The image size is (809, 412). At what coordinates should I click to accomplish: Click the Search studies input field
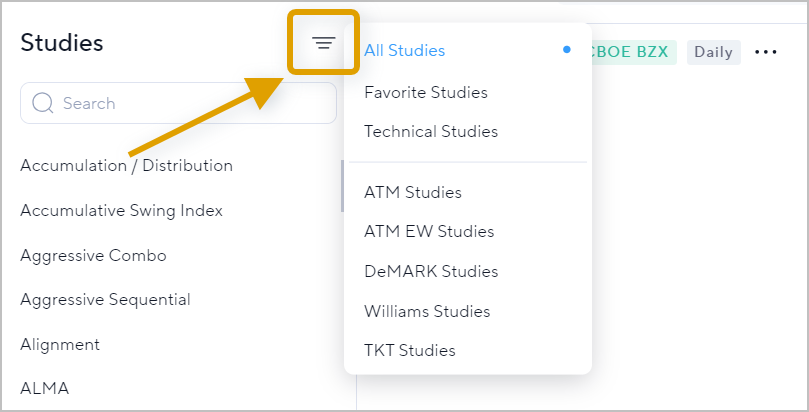179,103
